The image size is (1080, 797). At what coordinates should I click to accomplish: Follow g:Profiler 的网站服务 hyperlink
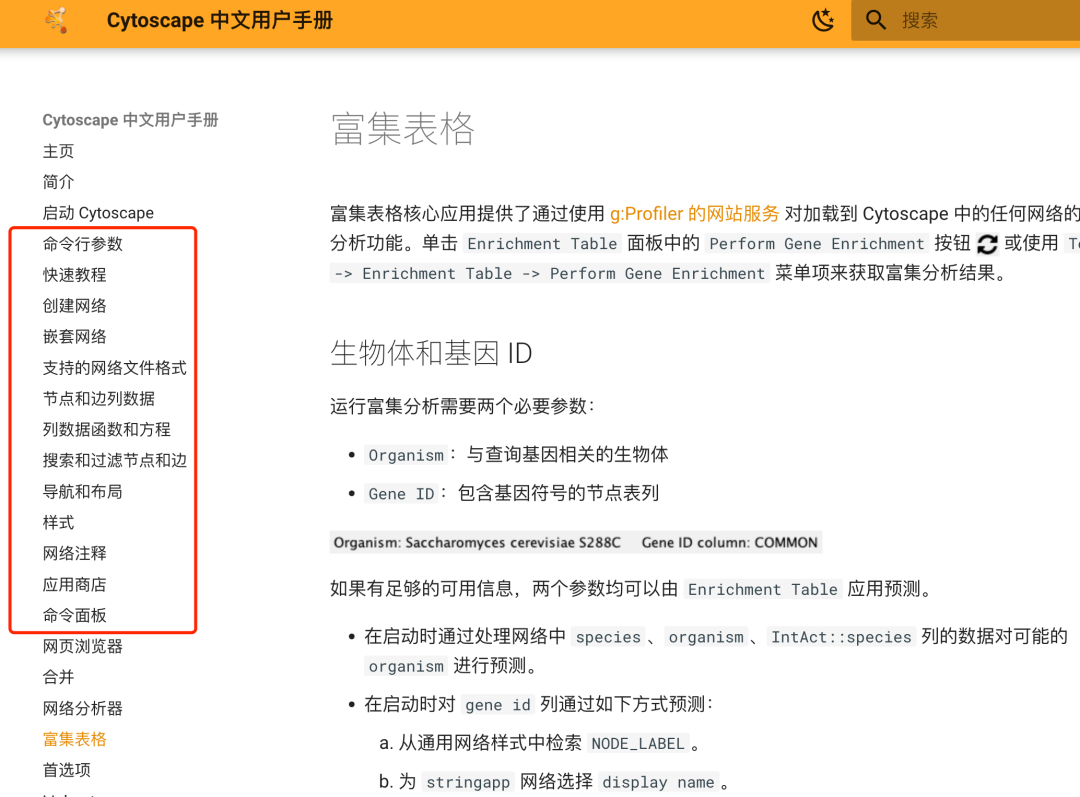[694, 214]
